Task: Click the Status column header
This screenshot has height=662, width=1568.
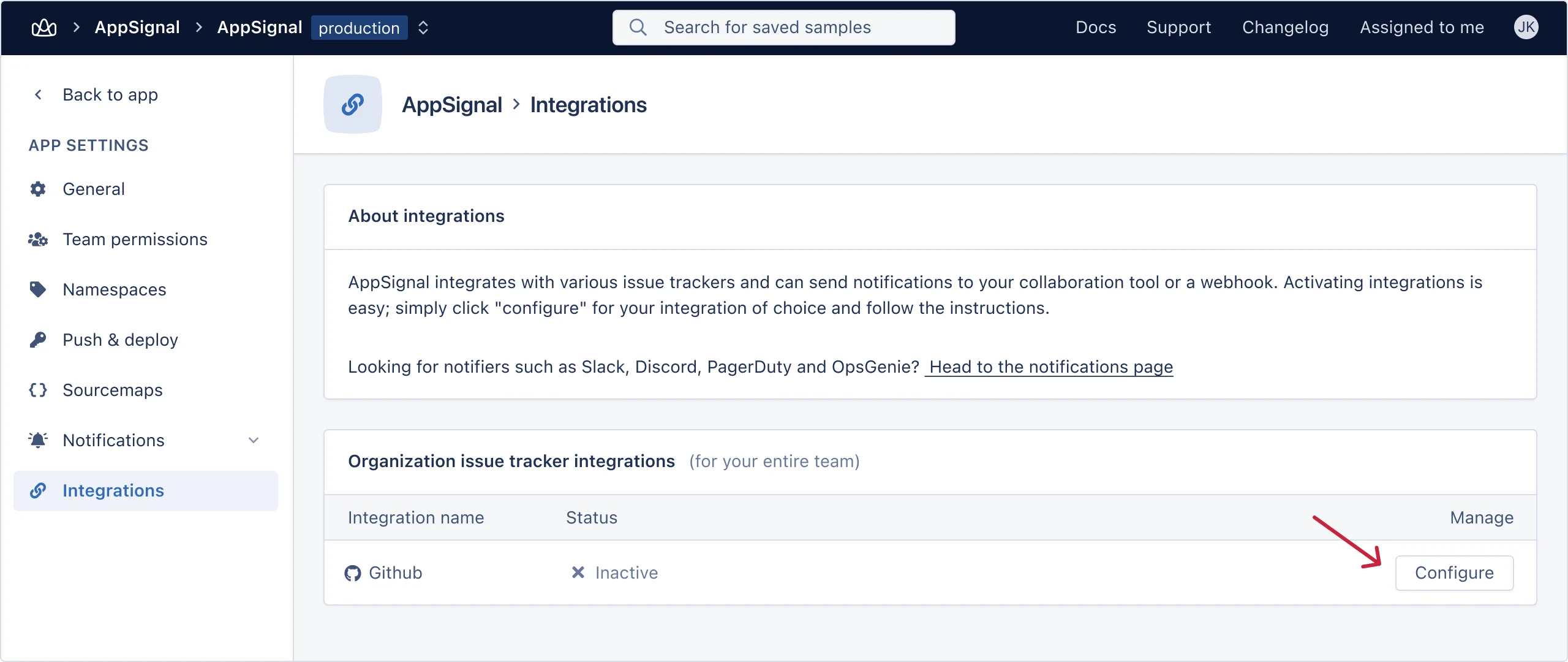Action: 592,518
